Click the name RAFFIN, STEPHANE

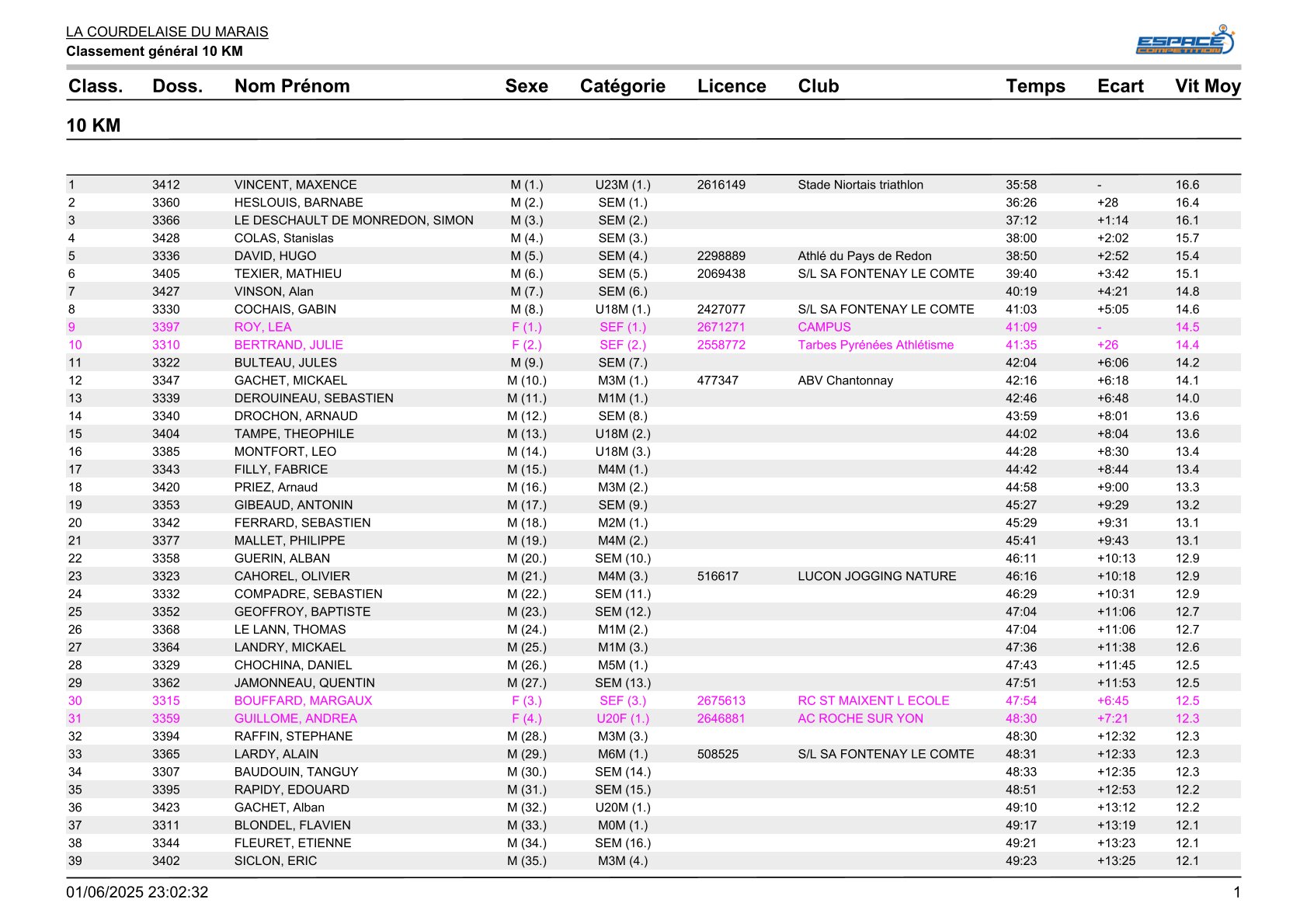click(x=294, y=738)
